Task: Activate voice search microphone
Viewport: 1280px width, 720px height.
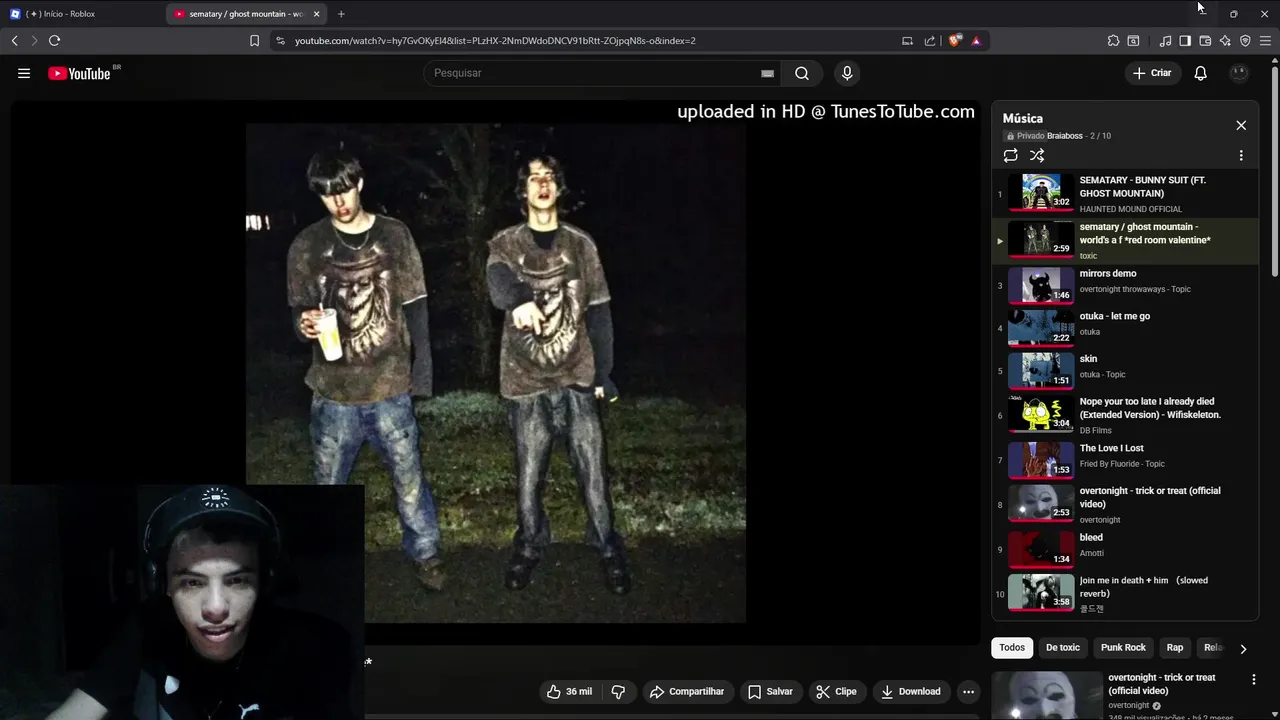Action: (x=847, y=73)
